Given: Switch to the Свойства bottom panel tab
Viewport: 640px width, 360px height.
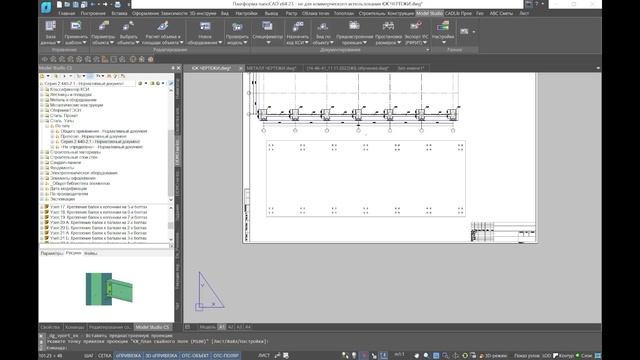Looking at the screenshot, I should point(50,327).
